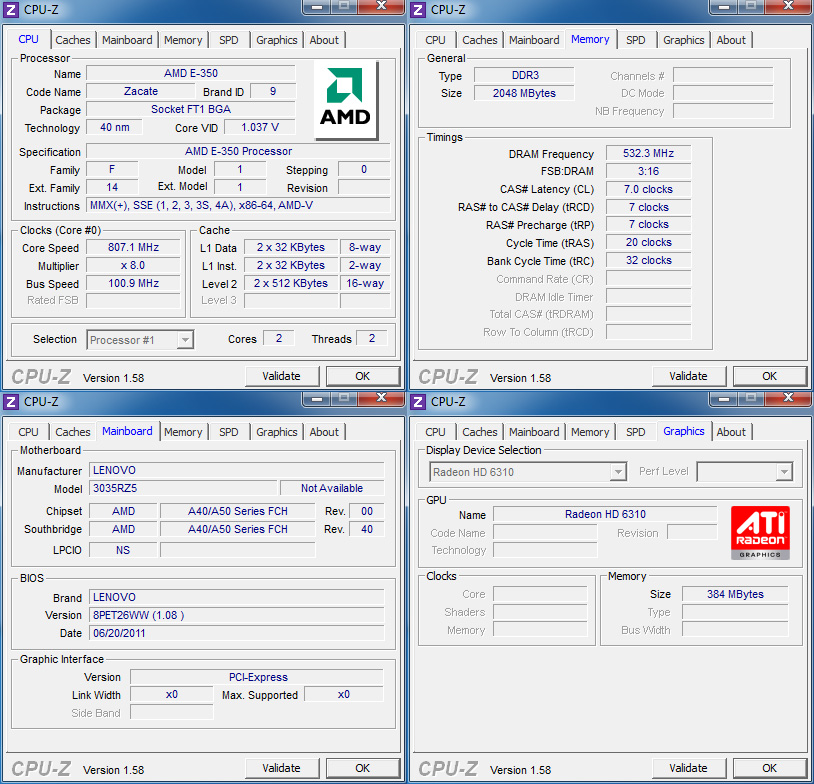Click Validate in the CPU window
The height and width of the screenshot is (784, 814).
(281, 376)
